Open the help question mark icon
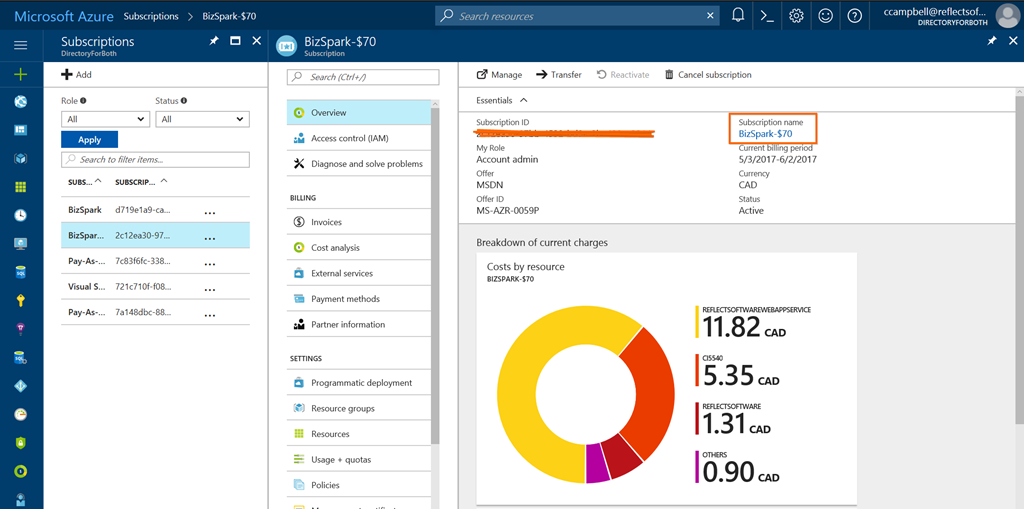This screenshot has height=509, width=1024. (x=854, y=16)
